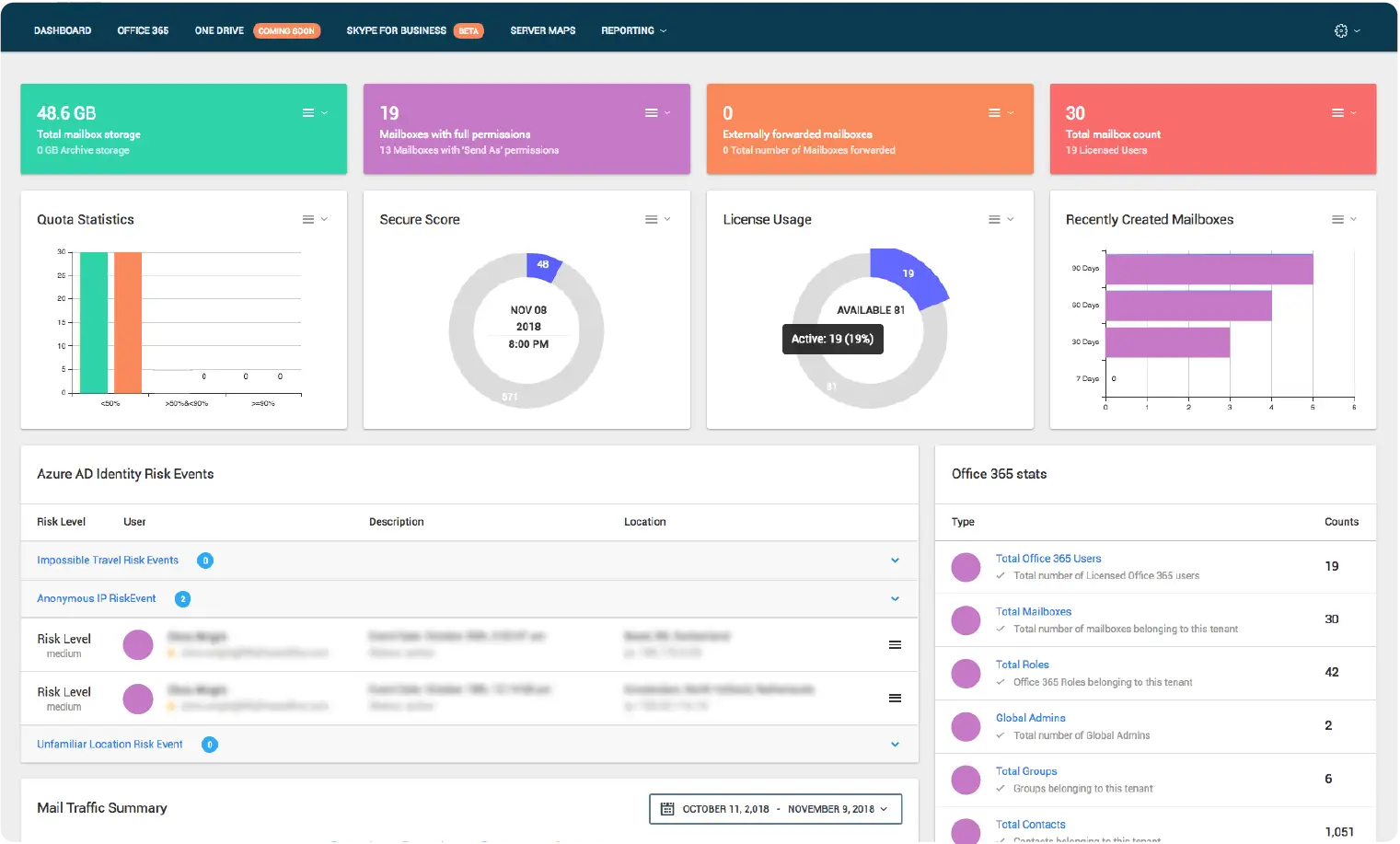
Task: Click purple circle icon beside Global Admins
Action: [966, 727]
